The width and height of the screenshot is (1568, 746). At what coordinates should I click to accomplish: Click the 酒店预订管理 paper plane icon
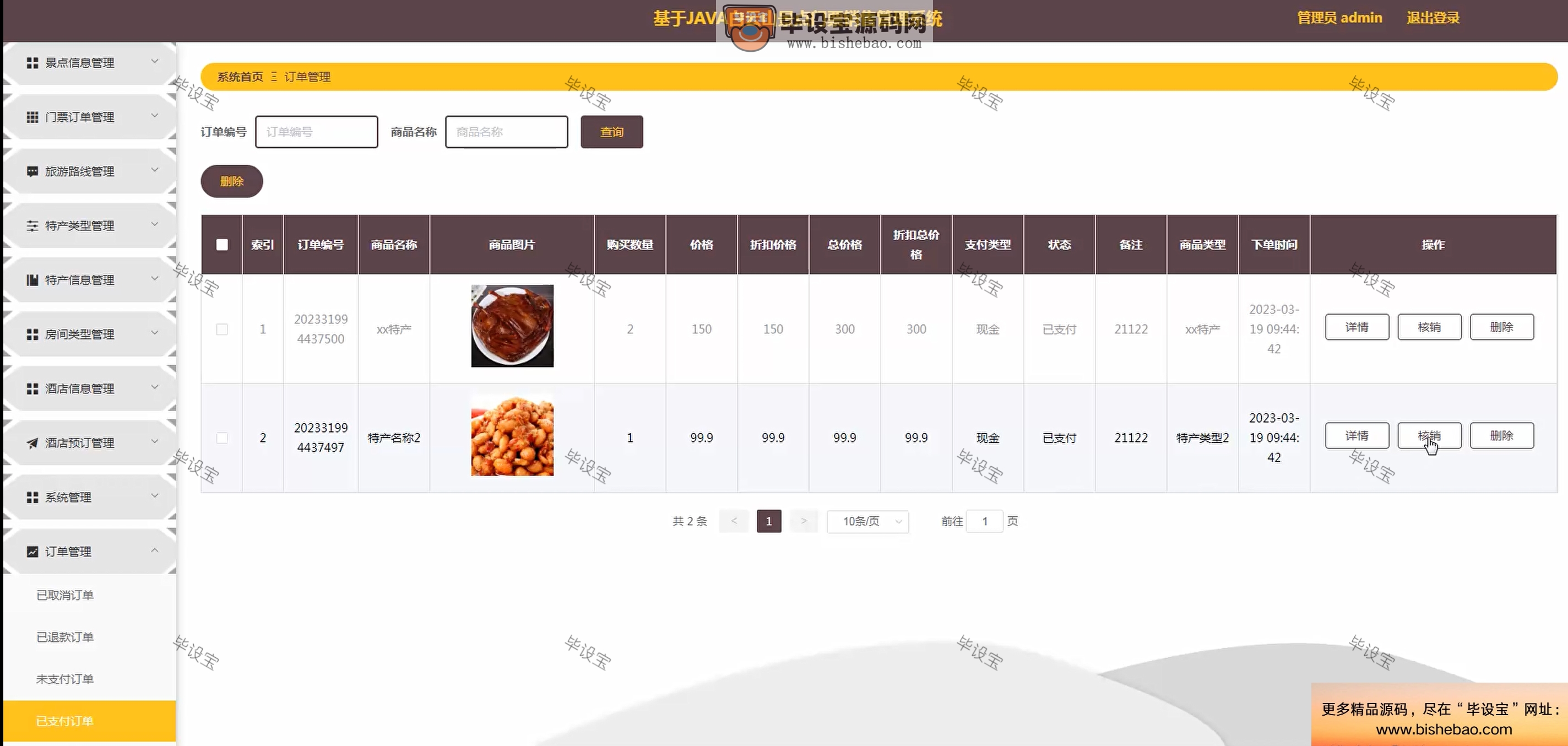click(32, 443)
